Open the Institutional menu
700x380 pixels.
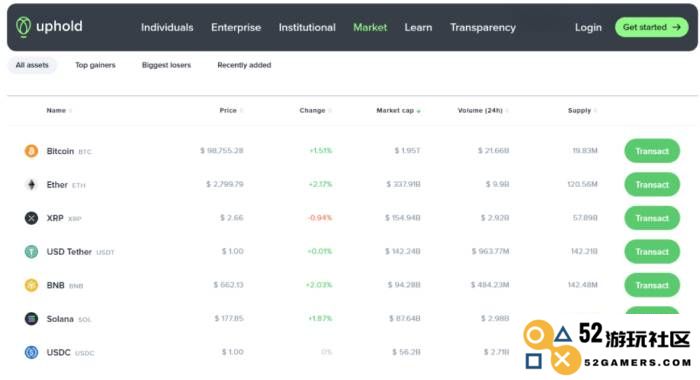tap(307, 27)
